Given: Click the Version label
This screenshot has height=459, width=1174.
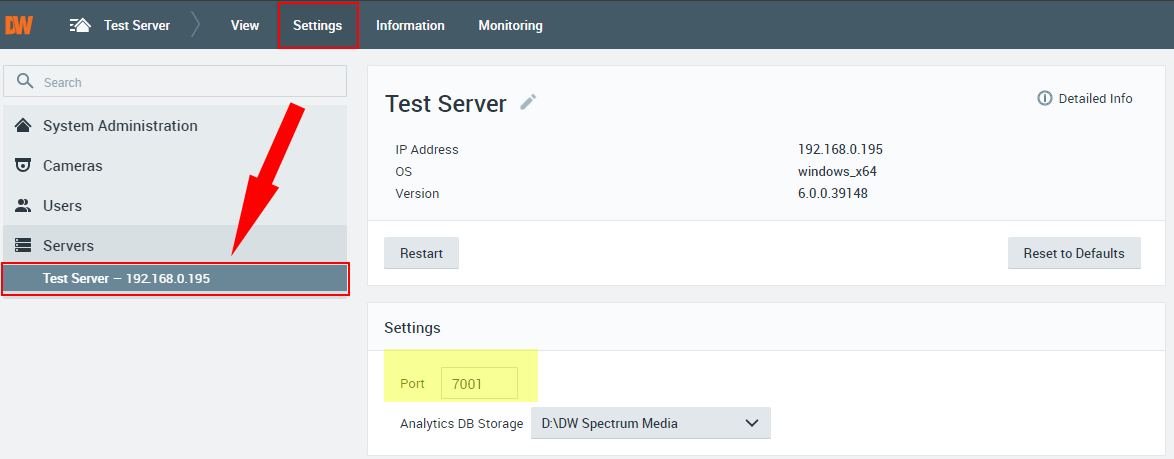Looking at the screenshot, I should point(417,193).
